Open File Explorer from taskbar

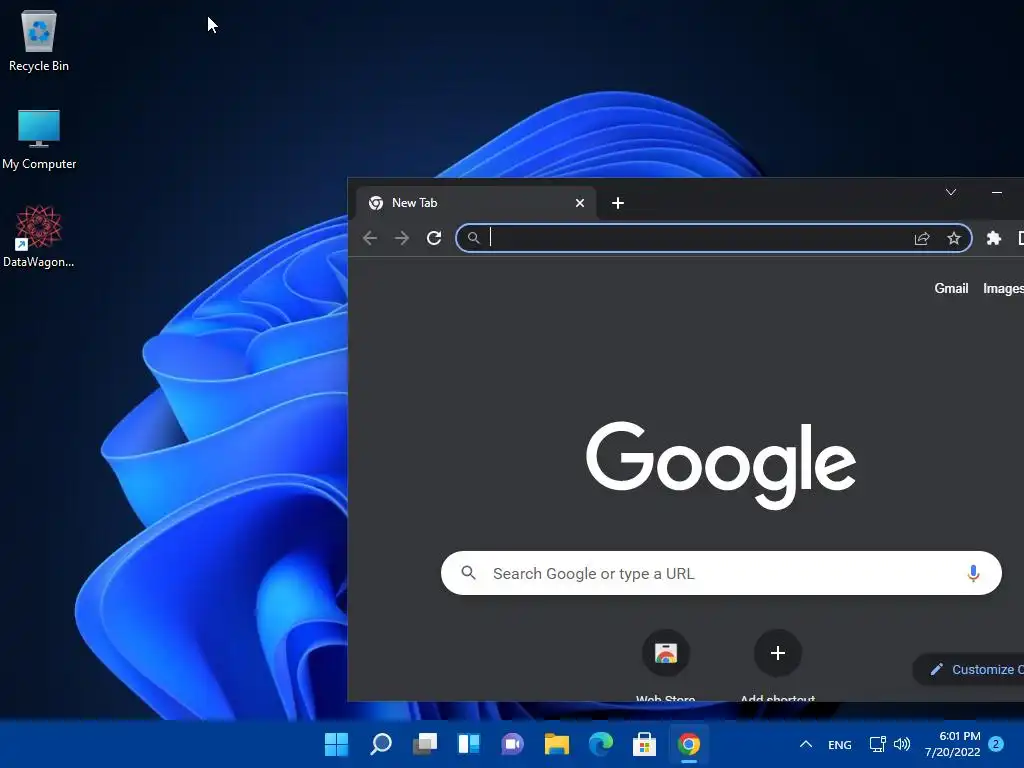point(556,744)
